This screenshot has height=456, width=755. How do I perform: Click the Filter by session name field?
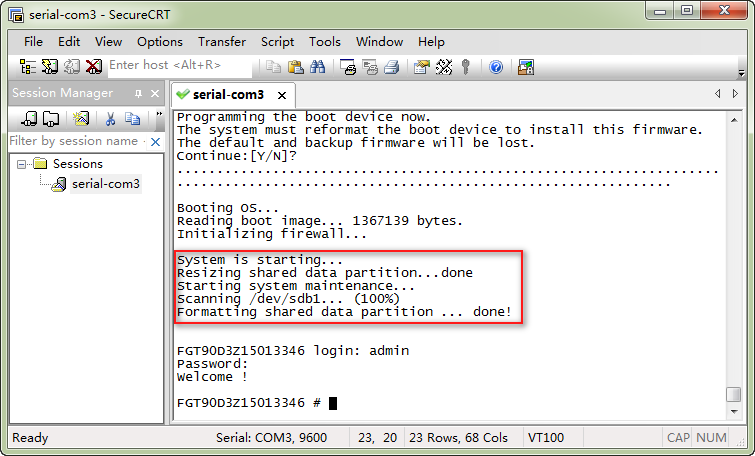(x=77, y=141)
